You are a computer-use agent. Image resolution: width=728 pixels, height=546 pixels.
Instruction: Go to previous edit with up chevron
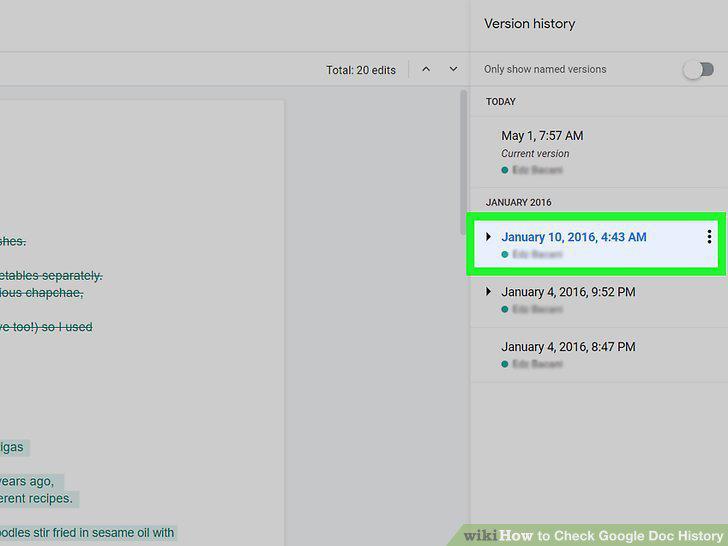[x=426, y=69]
